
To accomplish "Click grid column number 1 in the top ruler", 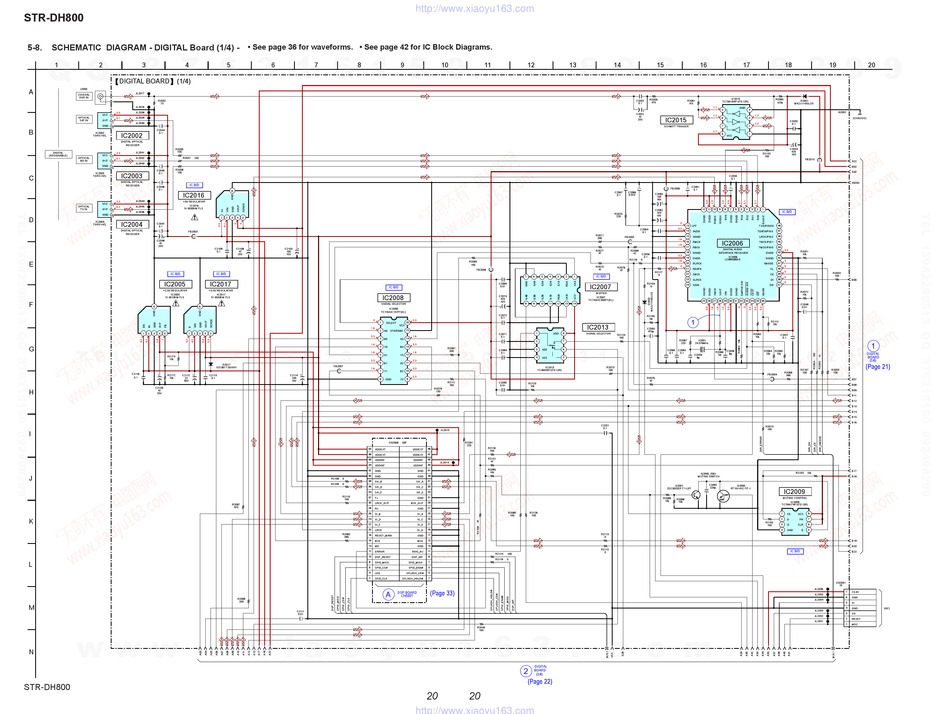I will pyautogui.click(x=56, y=65).
